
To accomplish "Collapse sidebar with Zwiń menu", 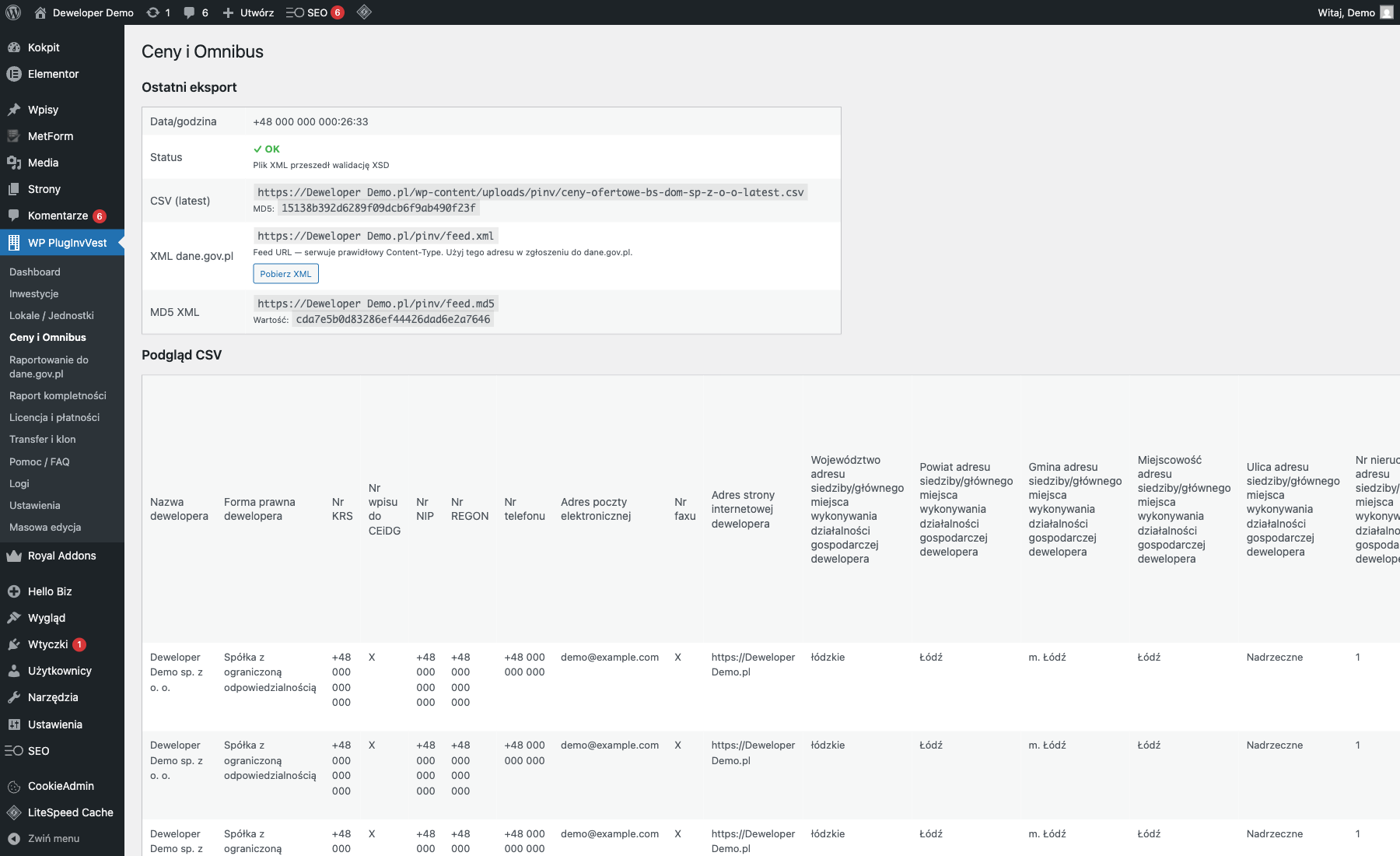I will click(53, 838).
